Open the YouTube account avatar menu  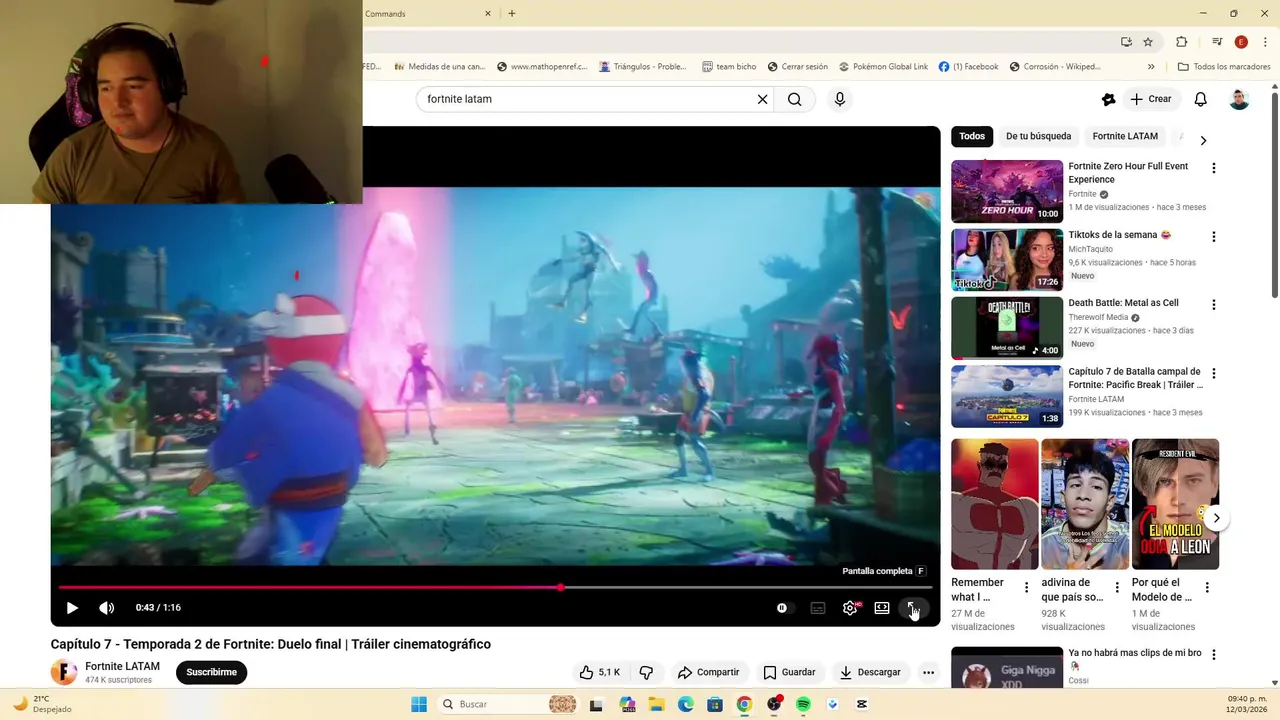pyautogui.click(x=1239, y=99)
